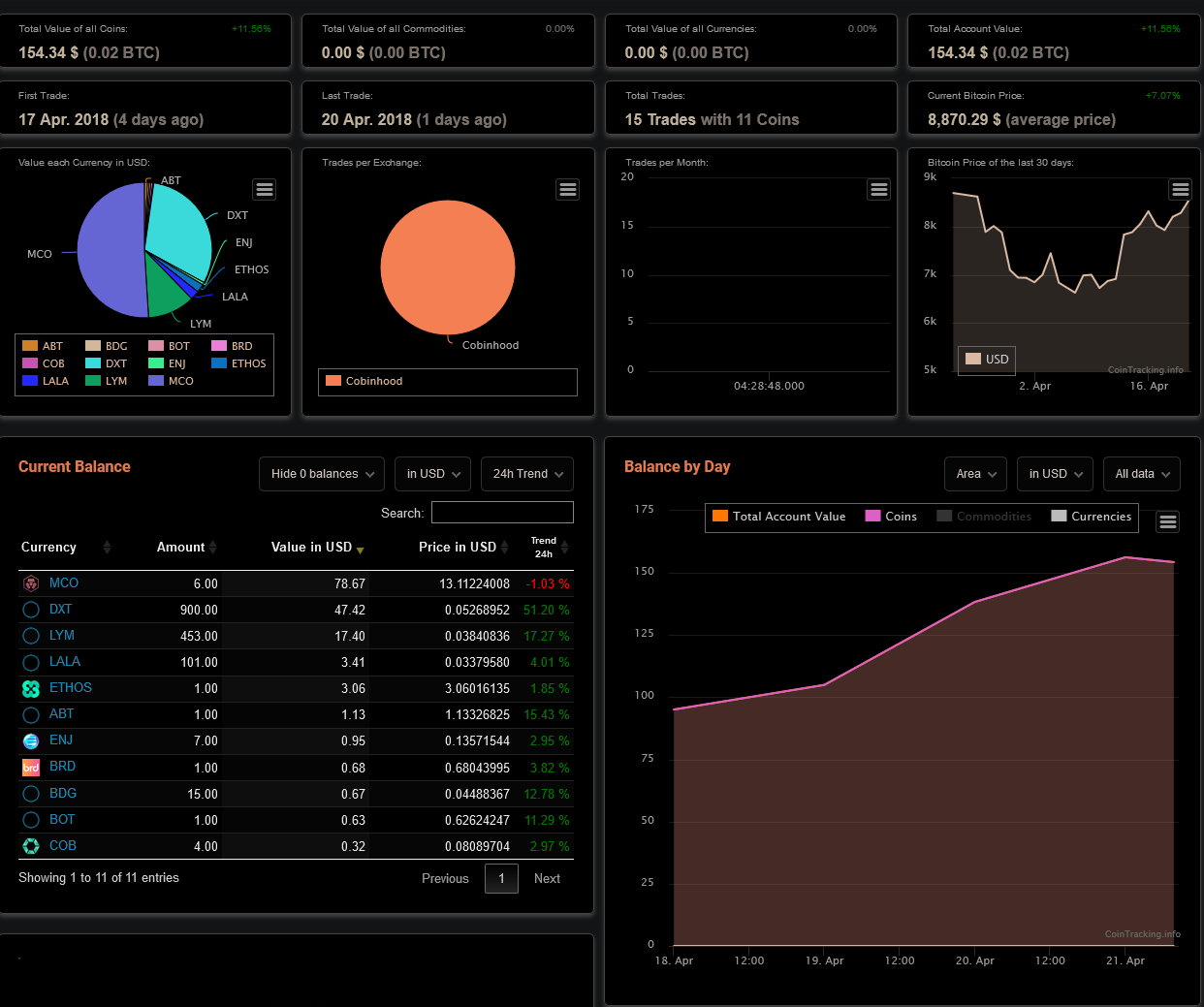
Task: Go to the Next page of entries
Action: (547, 879)
